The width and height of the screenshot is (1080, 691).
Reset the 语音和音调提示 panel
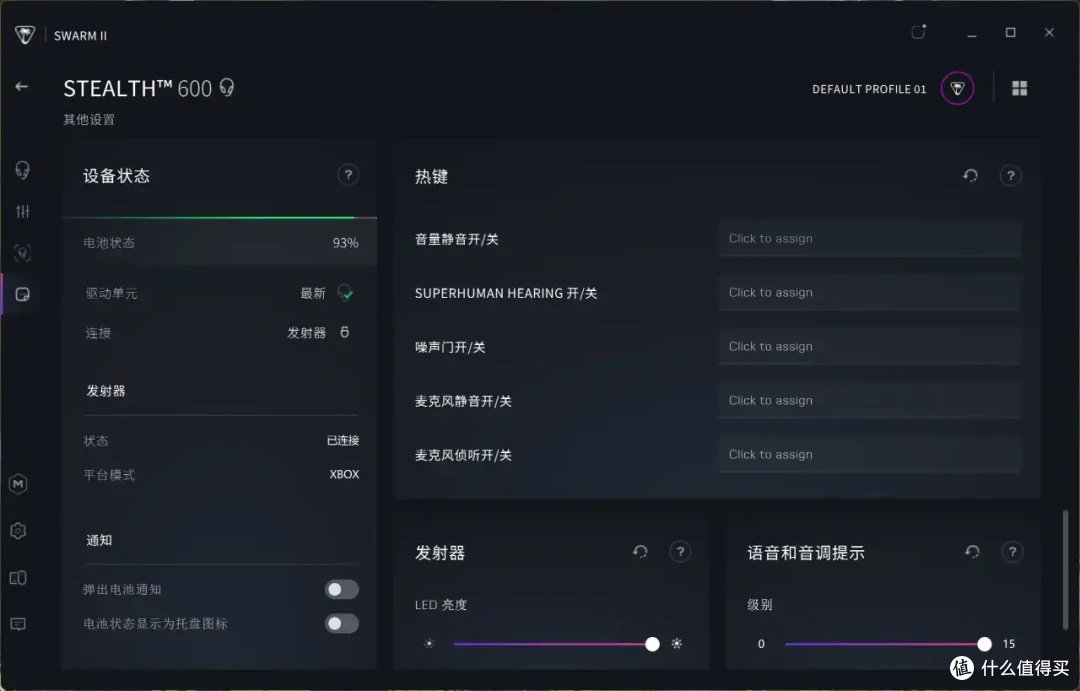tap(973, 552)
